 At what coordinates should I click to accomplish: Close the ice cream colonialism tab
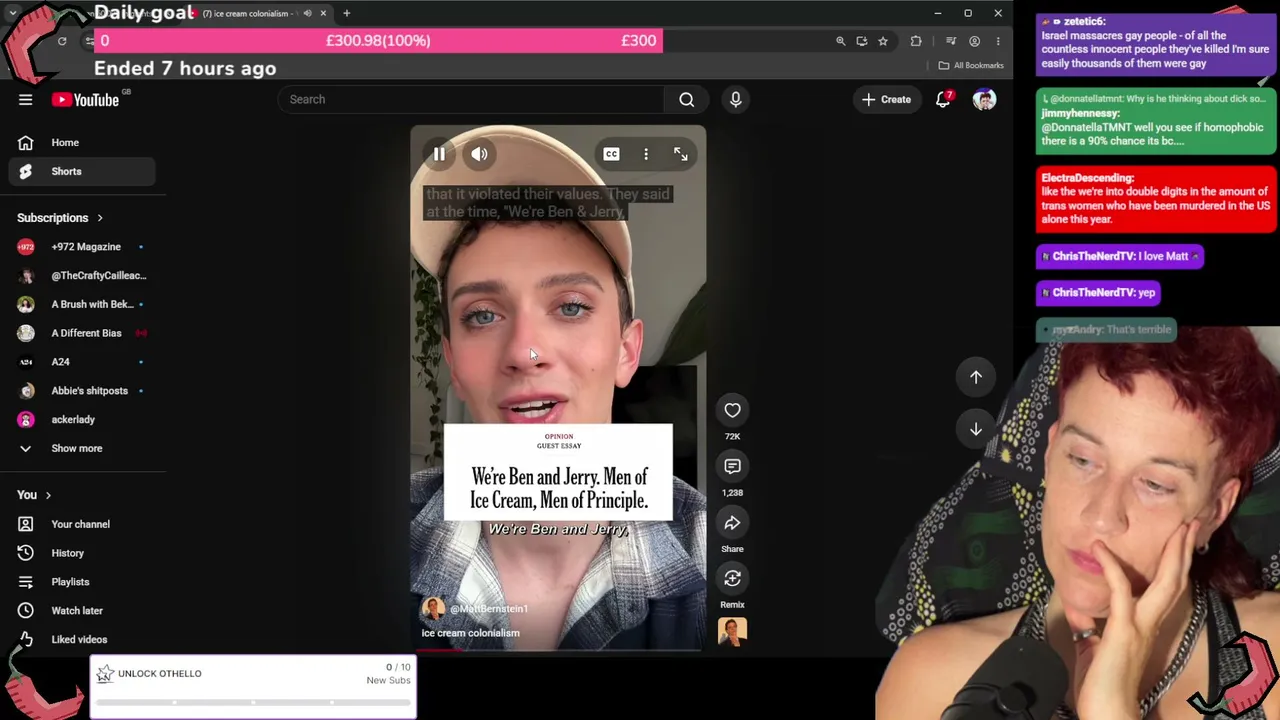[x=323, y=13]
